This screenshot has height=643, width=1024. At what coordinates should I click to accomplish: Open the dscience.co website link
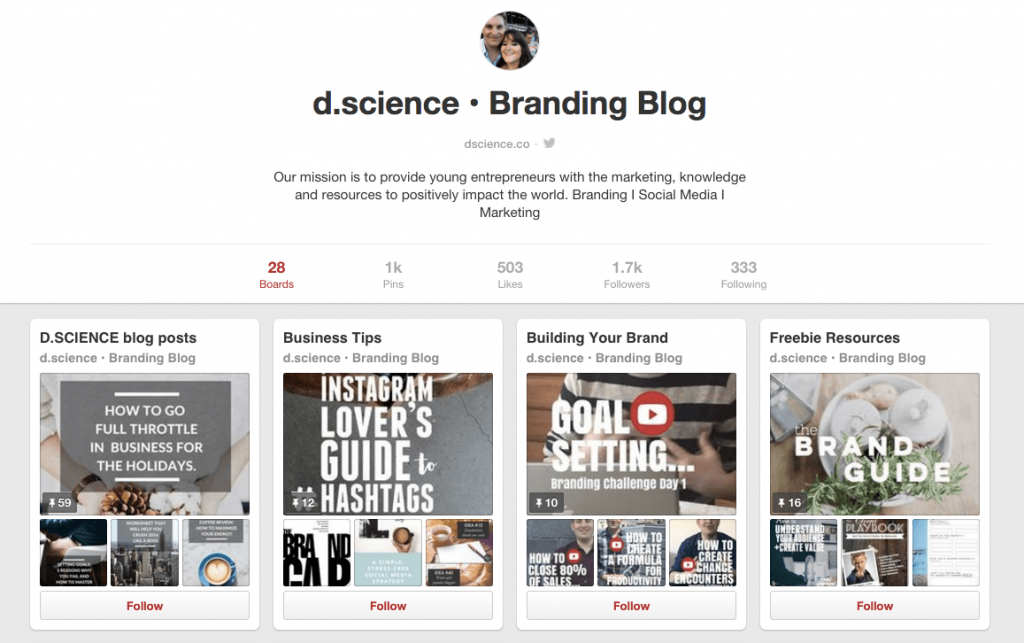coord(496,144)
